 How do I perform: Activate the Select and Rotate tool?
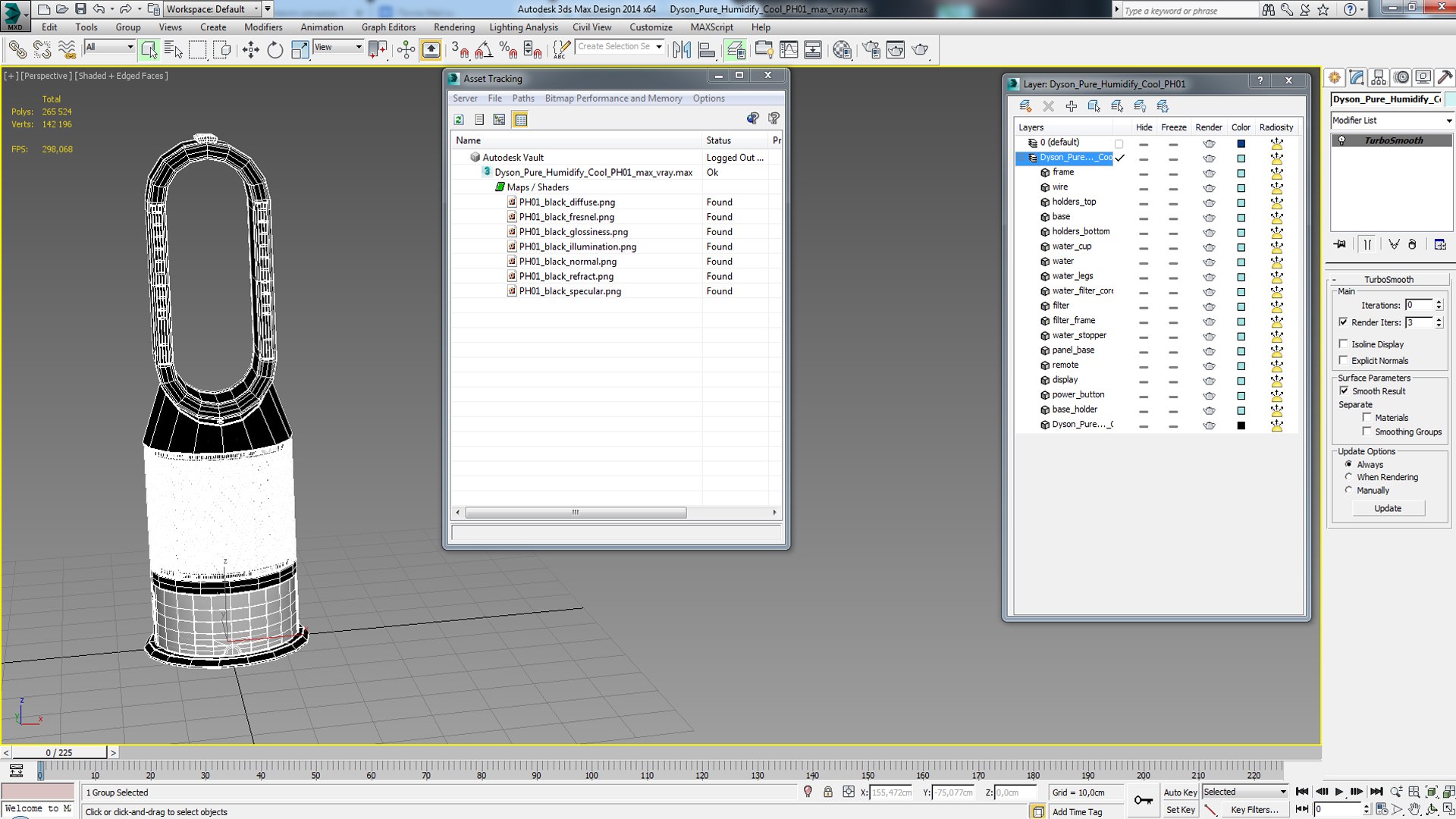click(275, 50)
